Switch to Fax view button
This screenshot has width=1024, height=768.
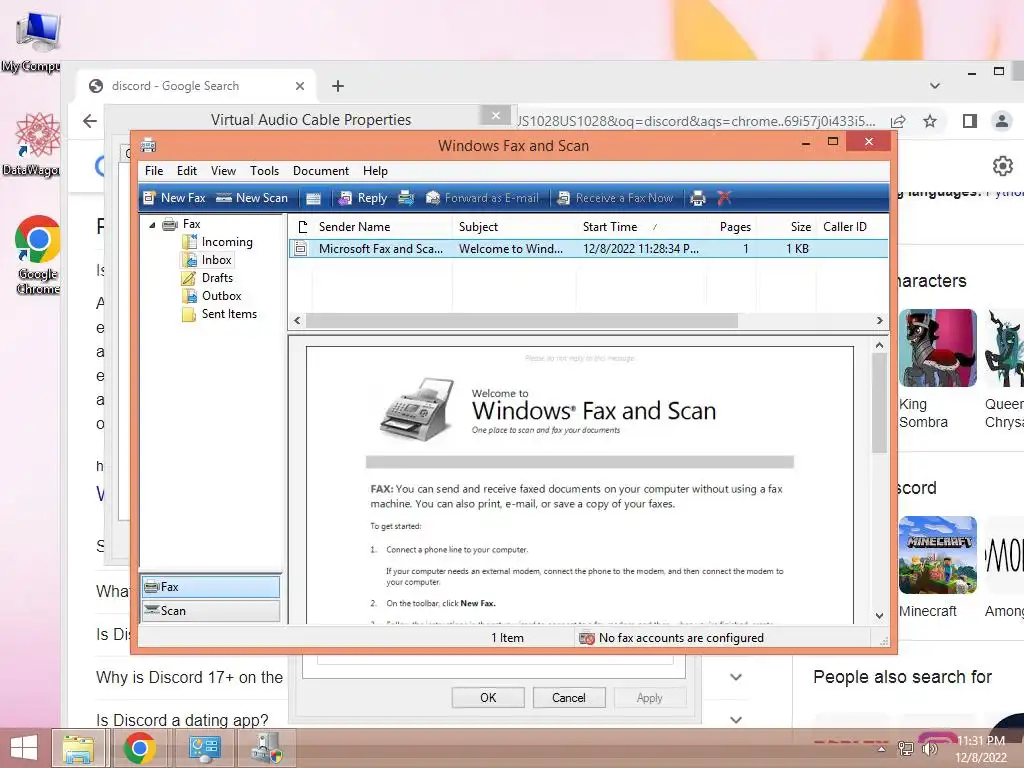point(211,586)
